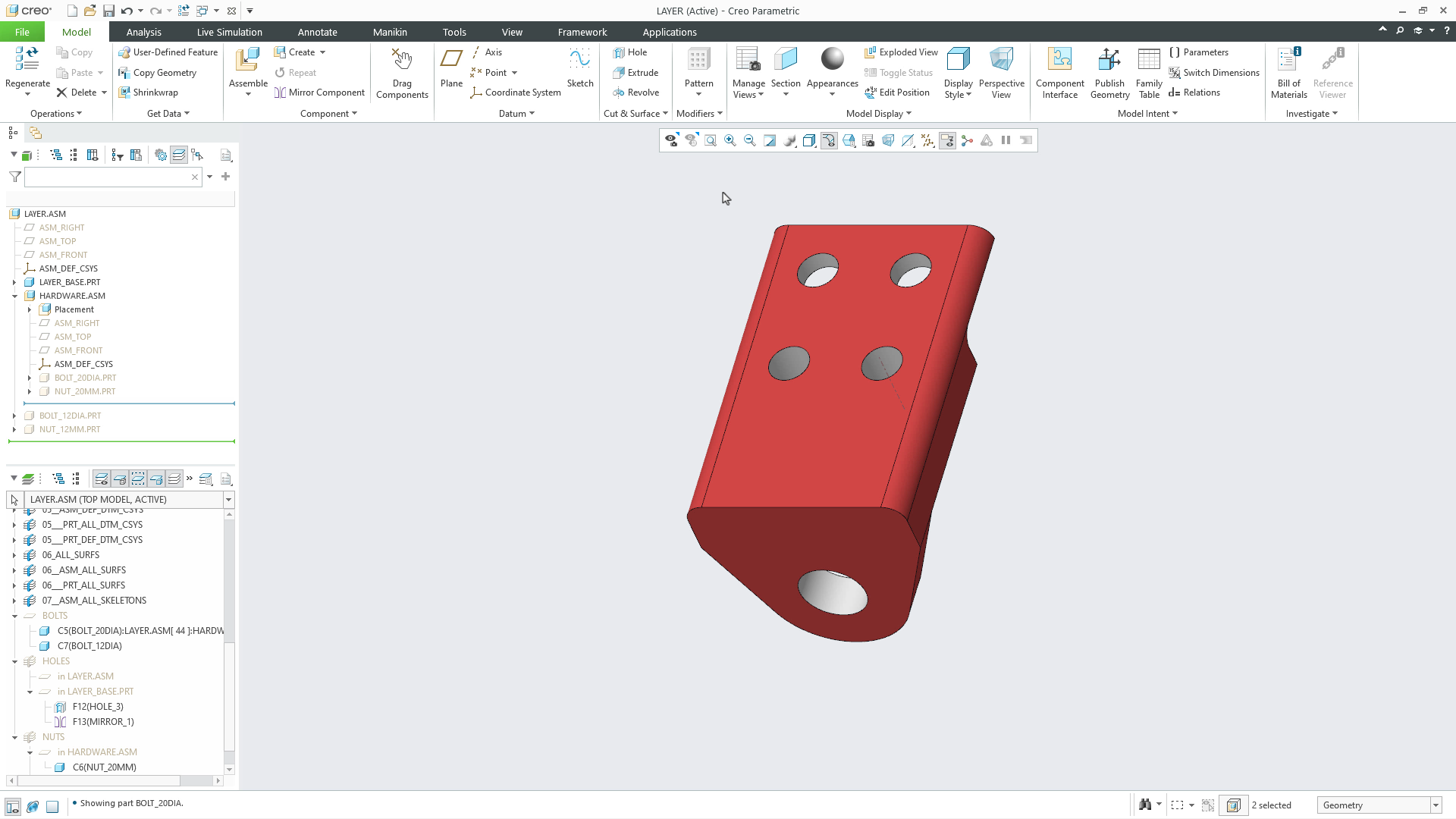1456x819 pixels.
Task: Click the Mirror Component button
Action: click(x=319, y=93)
